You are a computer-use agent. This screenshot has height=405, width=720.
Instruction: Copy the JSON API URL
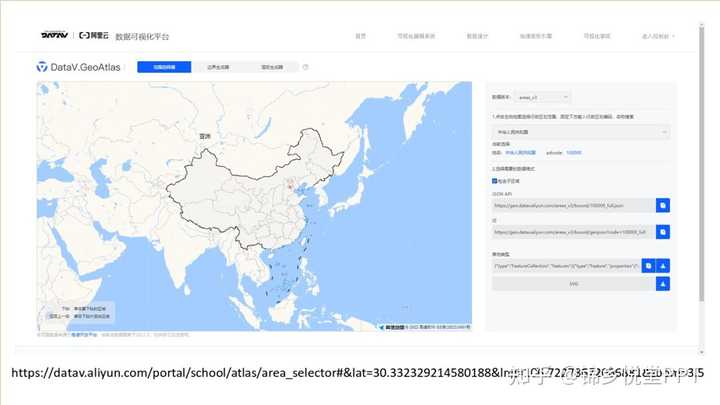point(663,206)
